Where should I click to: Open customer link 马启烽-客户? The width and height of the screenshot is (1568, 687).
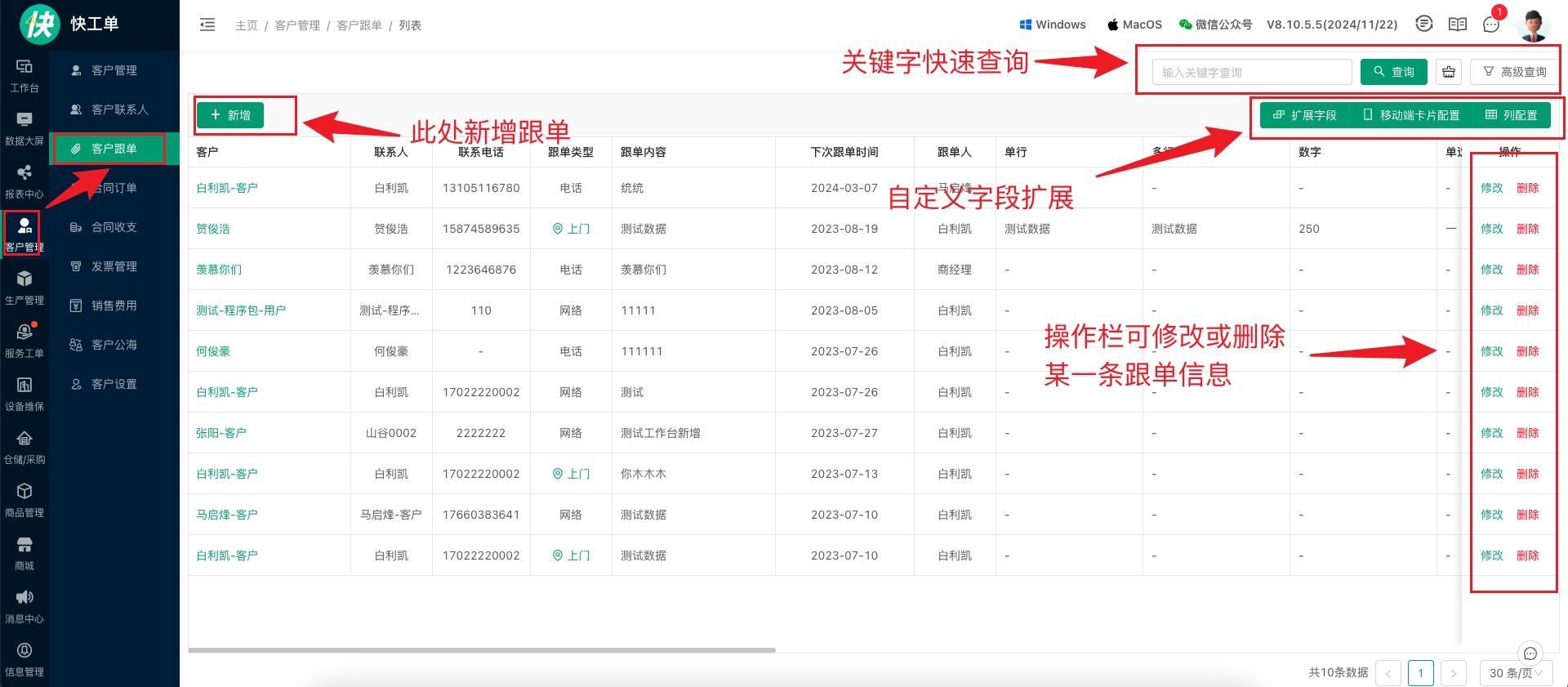[x=227, y=515]
